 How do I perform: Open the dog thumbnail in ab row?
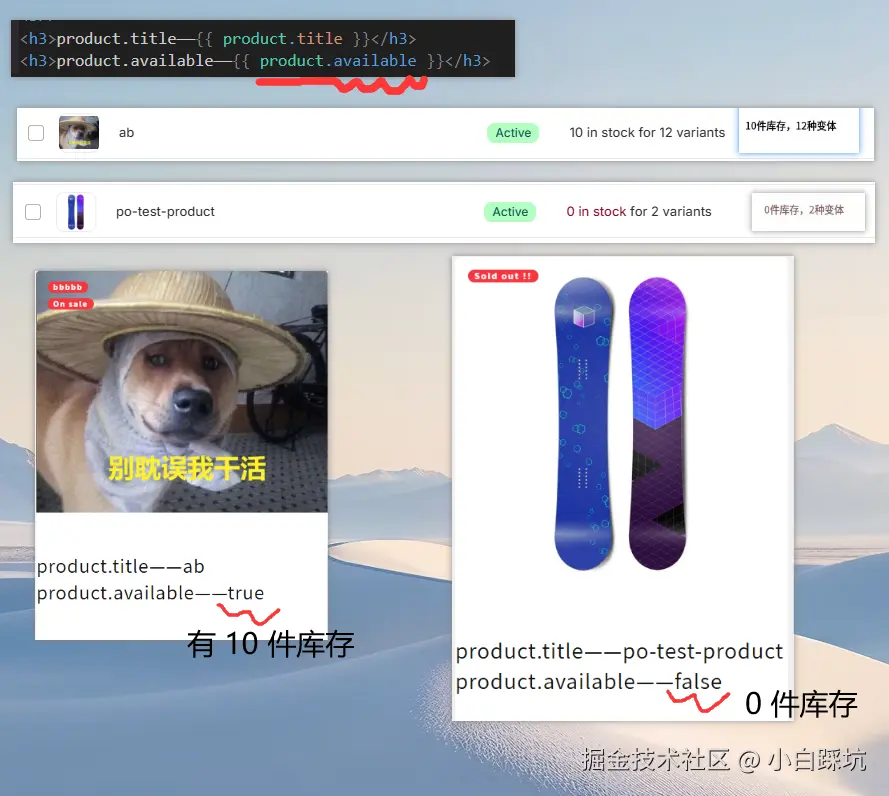click(x=79, y=133)
